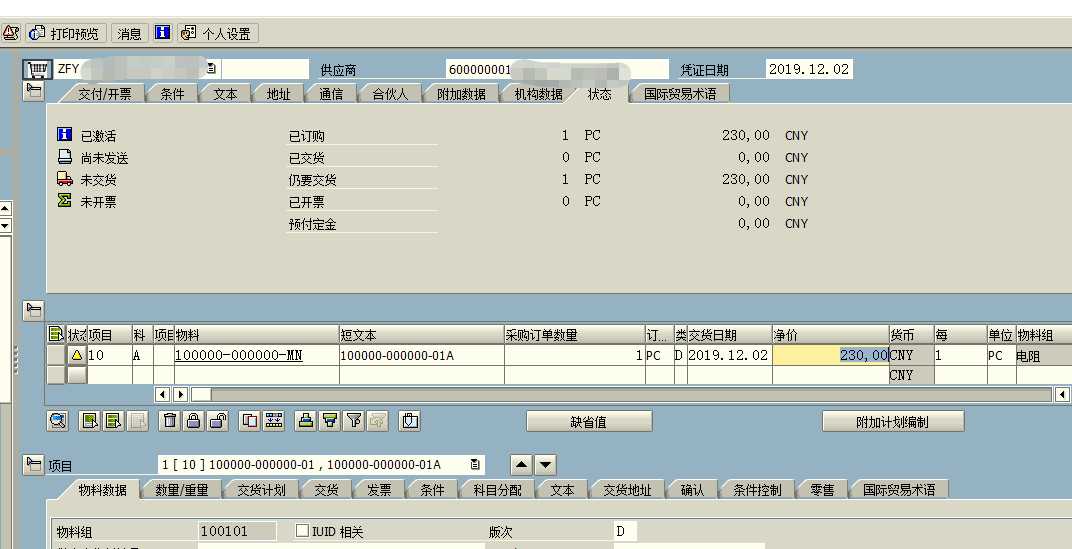Open 个人设置 personal settings
The image size is (1072, 549).
tap(218, 33)
